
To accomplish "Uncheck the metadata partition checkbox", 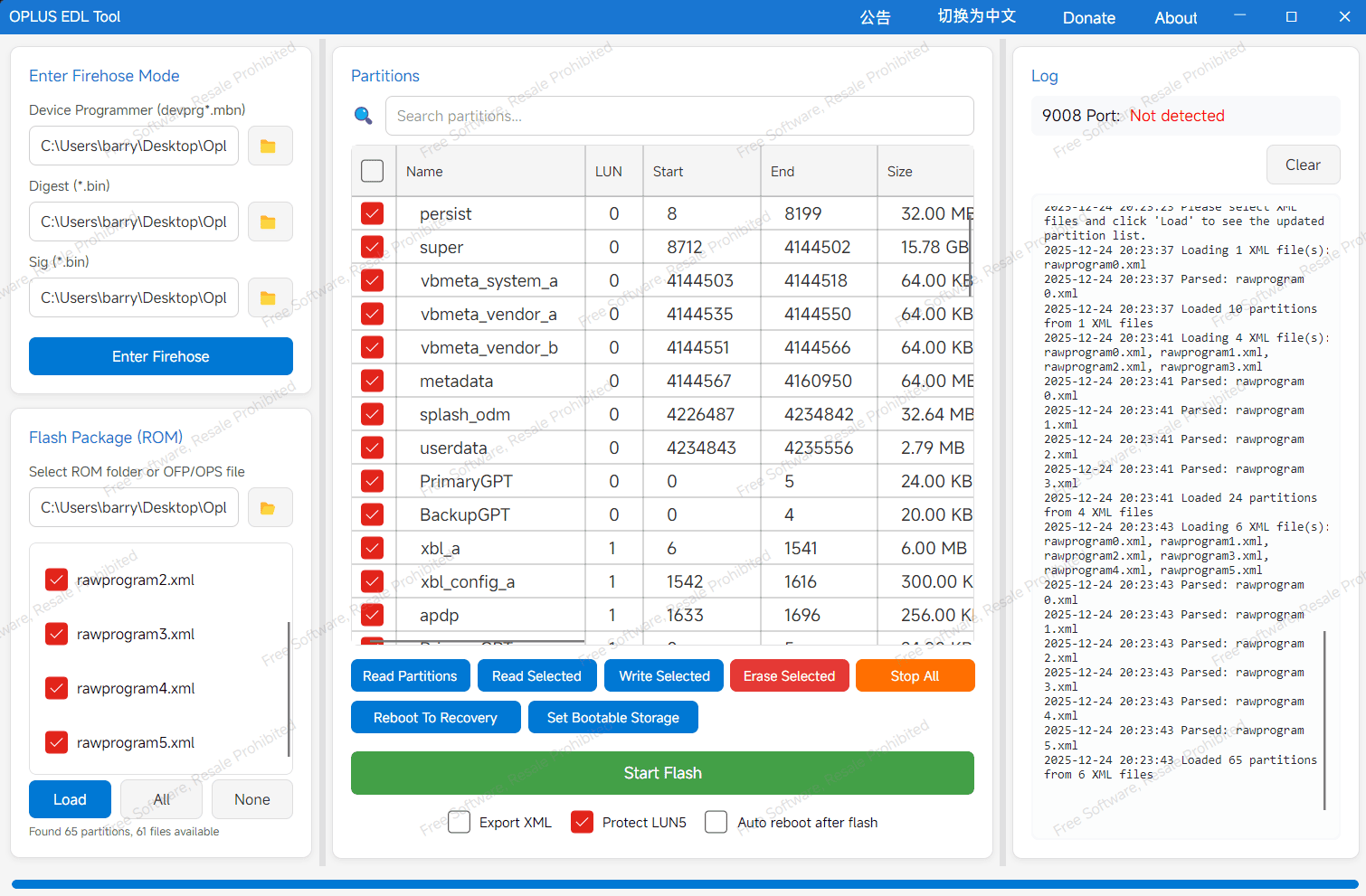I will pyautogui.click(x=372, y=381).
